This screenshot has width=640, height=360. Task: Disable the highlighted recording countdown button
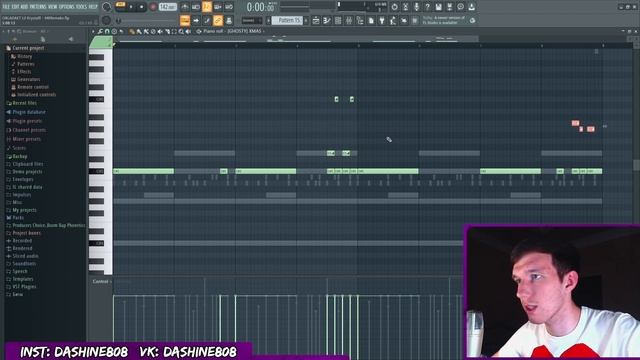207,7
